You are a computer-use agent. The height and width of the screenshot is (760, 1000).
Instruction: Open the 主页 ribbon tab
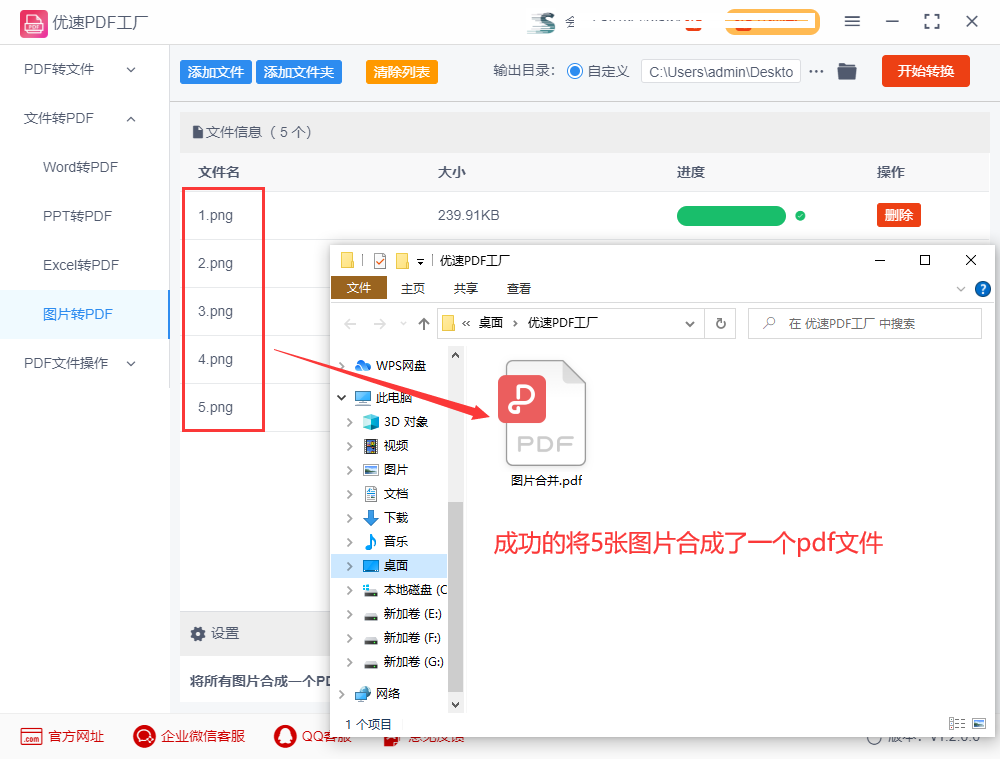click(413, 289)
